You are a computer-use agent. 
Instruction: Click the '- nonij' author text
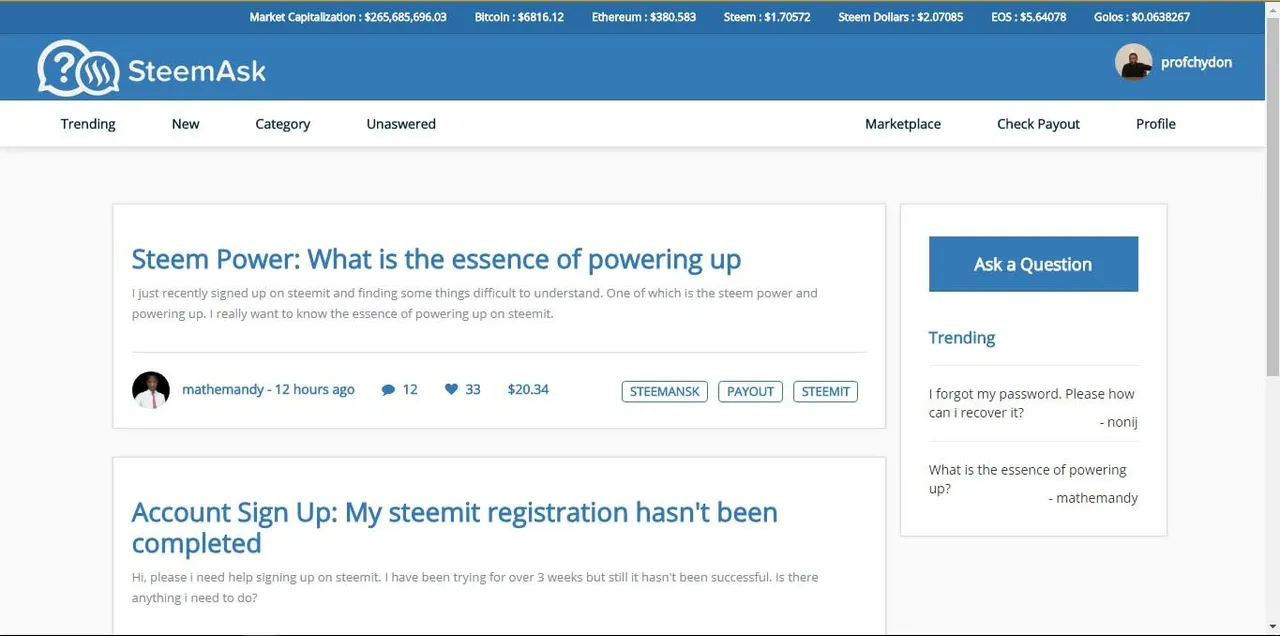click(x=1119, y=422)
